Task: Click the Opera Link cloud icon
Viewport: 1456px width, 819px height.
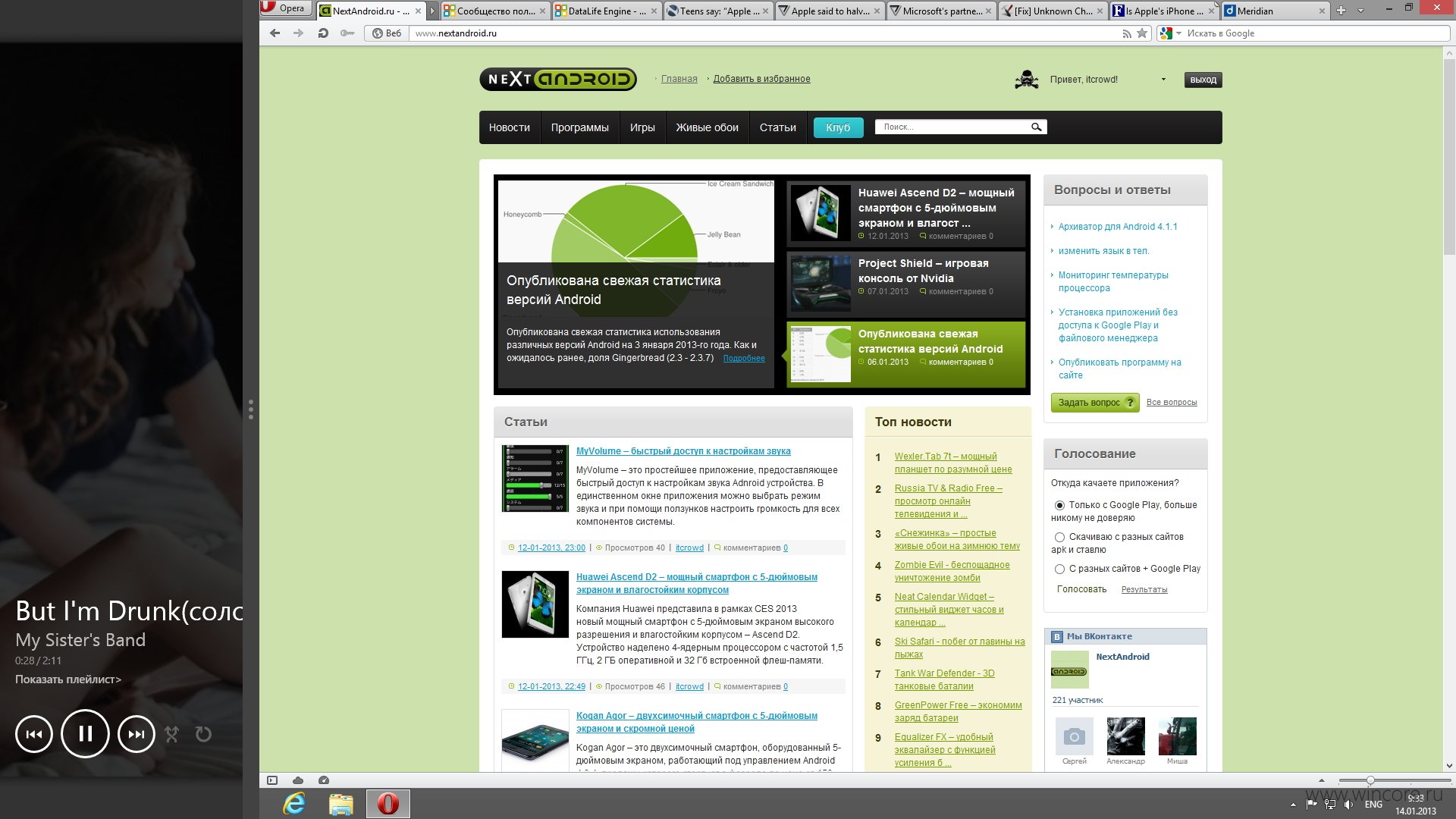Action: click(298, 780)
